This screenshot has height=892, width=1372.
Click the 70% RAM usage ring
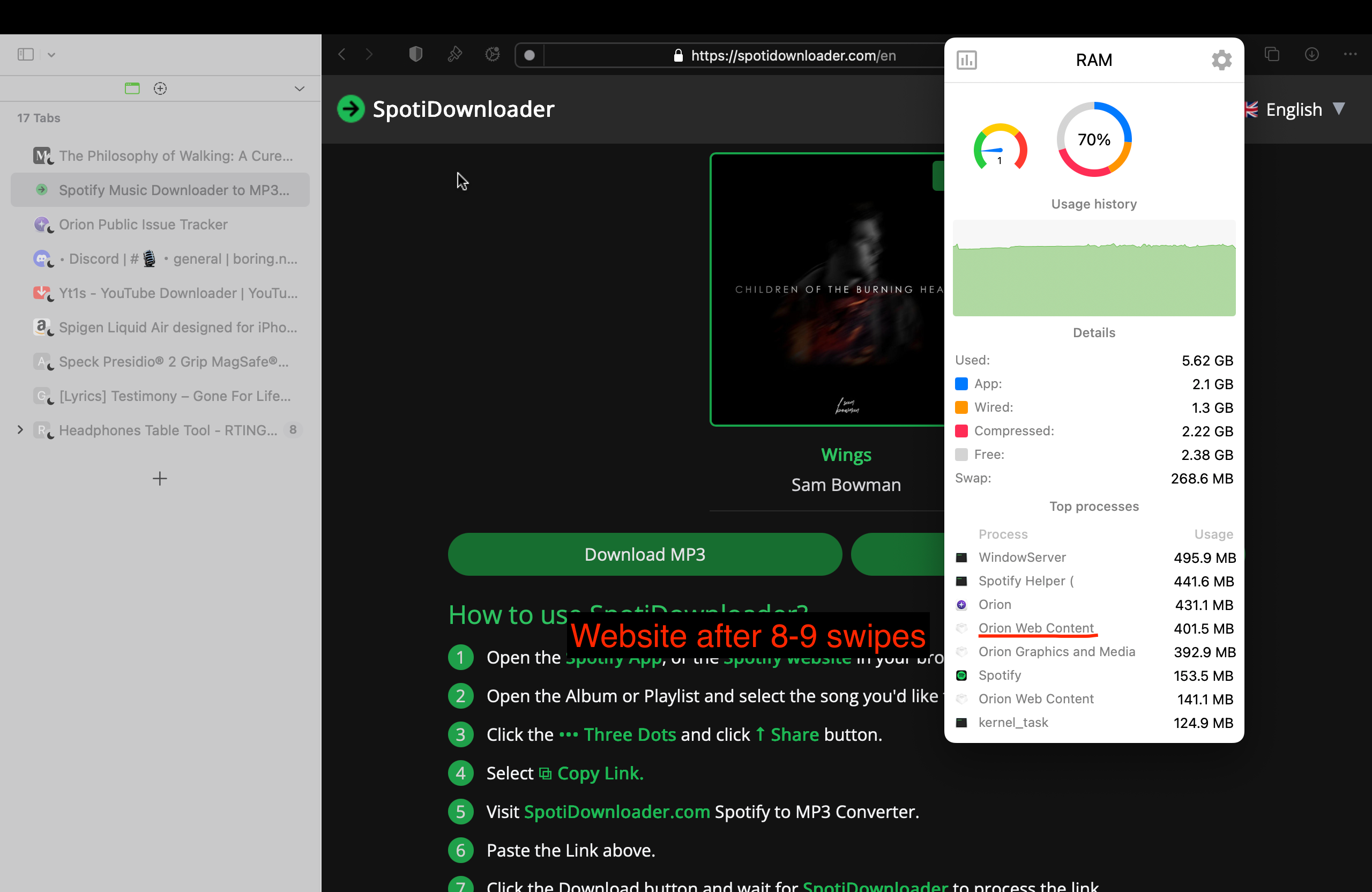1093,139
